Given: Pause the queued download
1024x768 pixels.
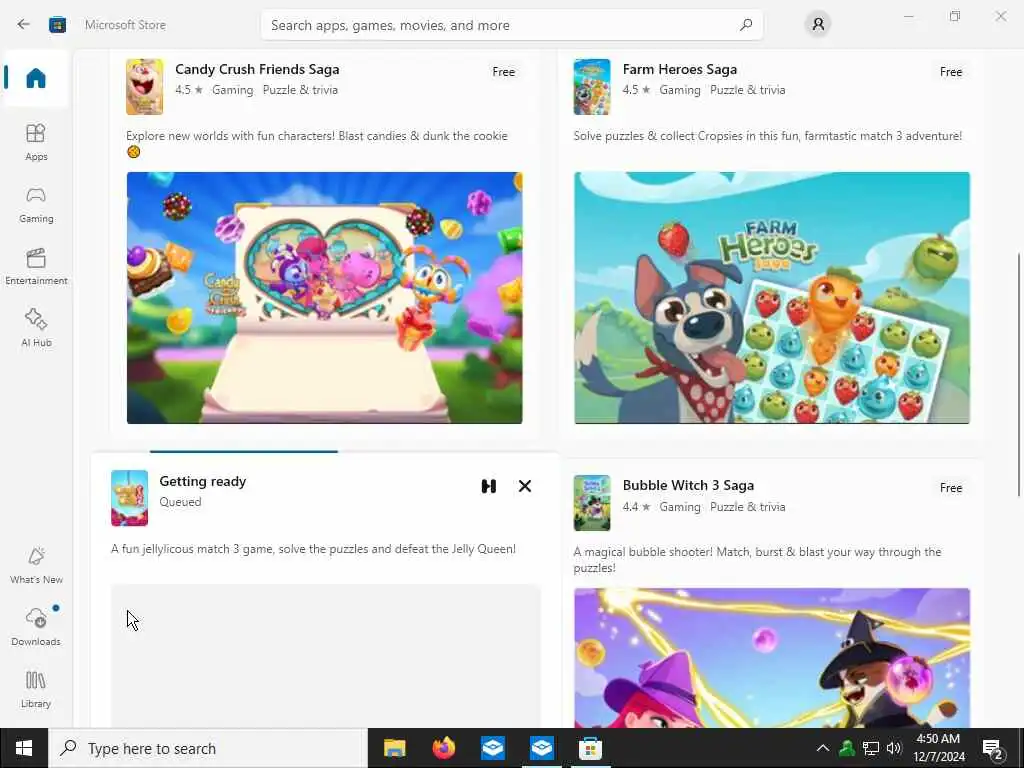Looking at the screenshot, I should point(488,486).
